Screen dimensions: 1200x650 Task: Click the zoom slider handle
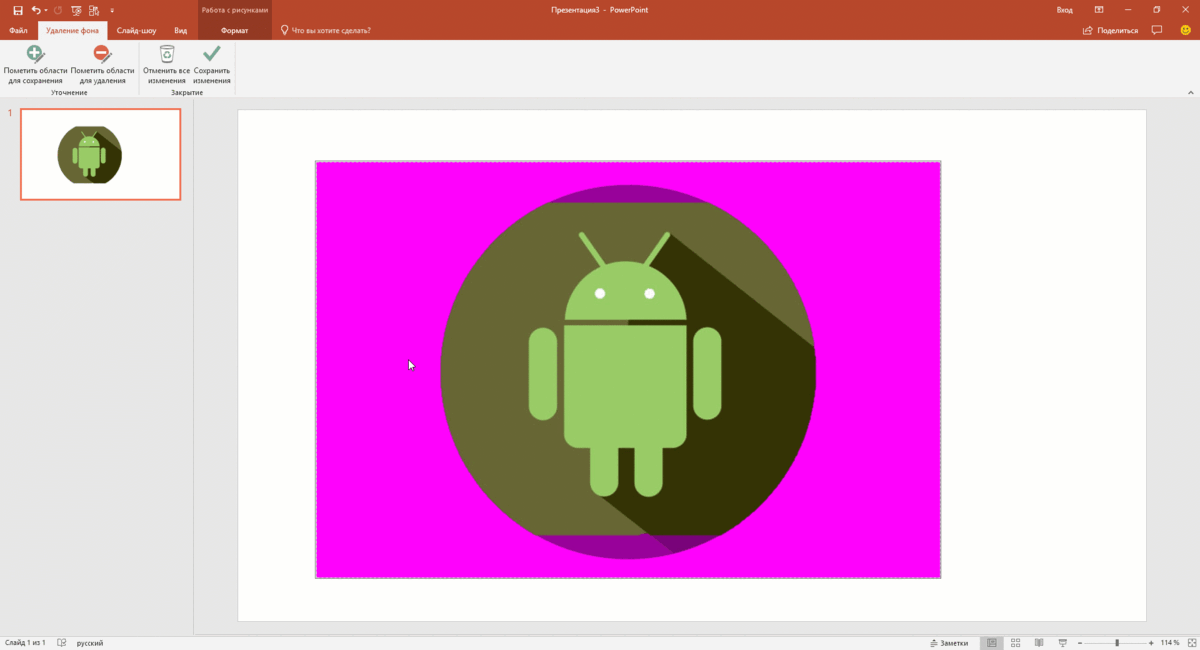1117,643
